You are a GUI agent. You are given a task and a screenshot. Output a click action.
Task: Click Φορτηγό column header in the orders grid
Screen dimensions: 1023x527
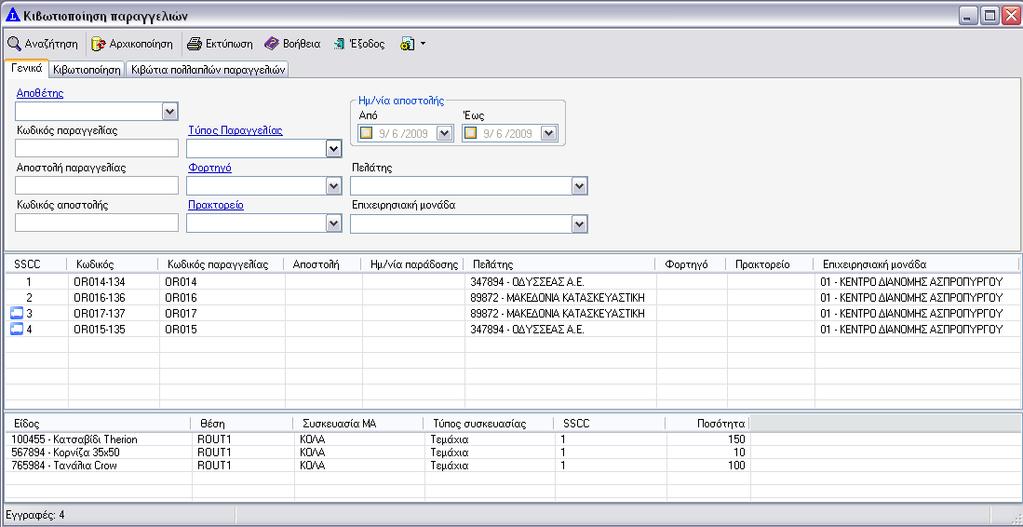pyautogui.click(x=691, y=264)
